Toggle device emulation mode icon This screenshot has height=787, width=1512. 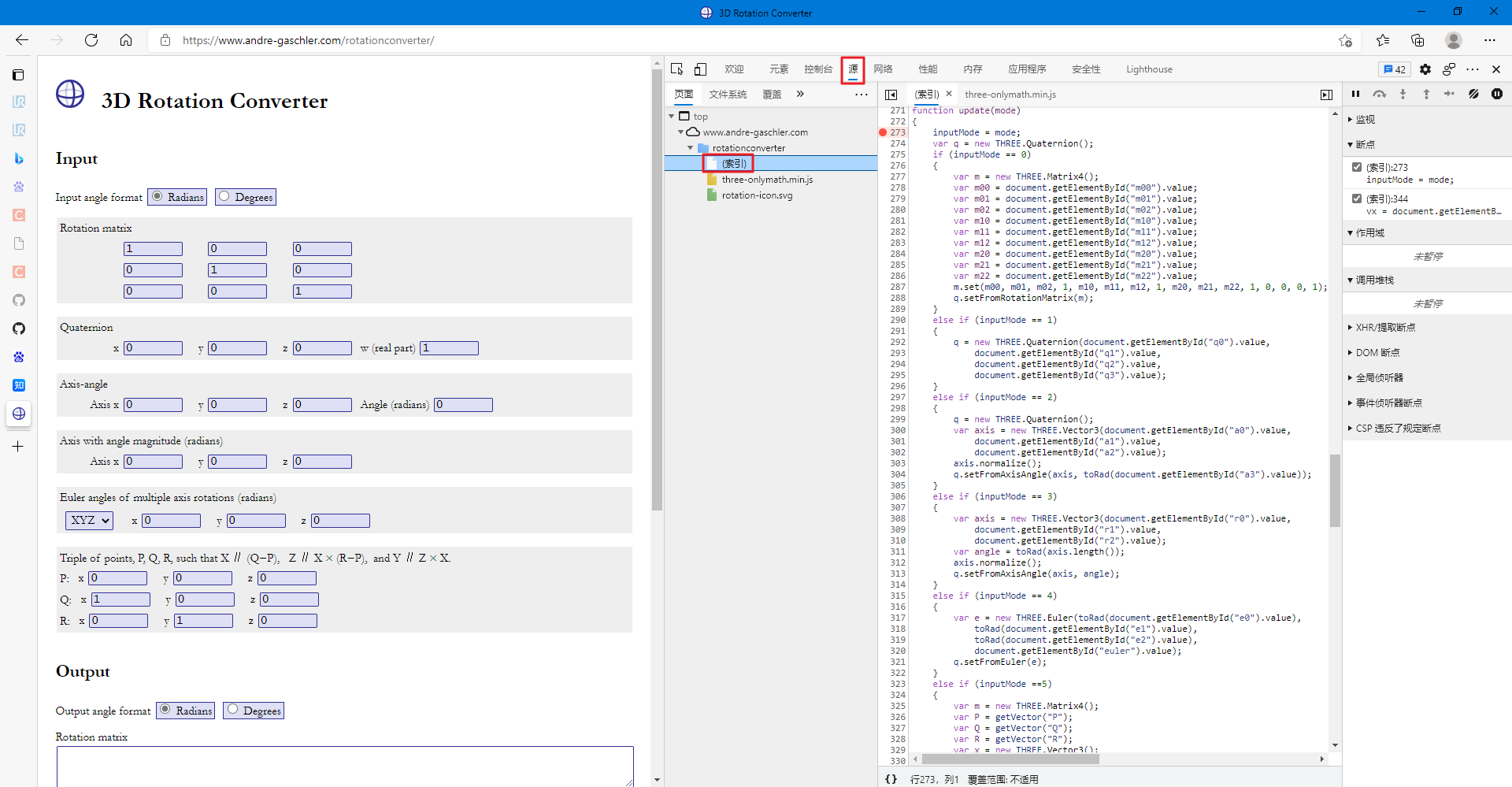tap(700, 69)
